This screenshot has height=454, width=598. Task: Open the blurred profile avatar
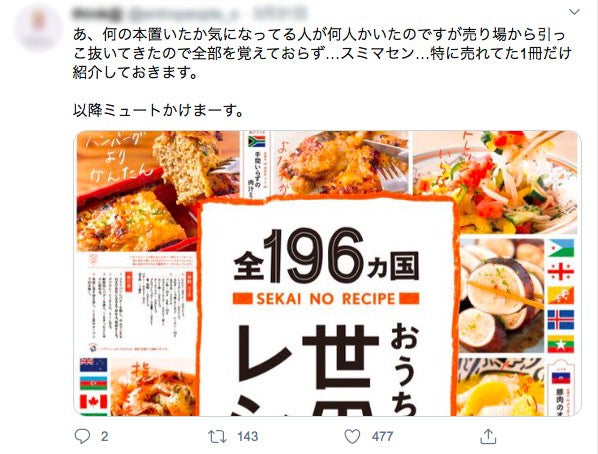point(39,28)
